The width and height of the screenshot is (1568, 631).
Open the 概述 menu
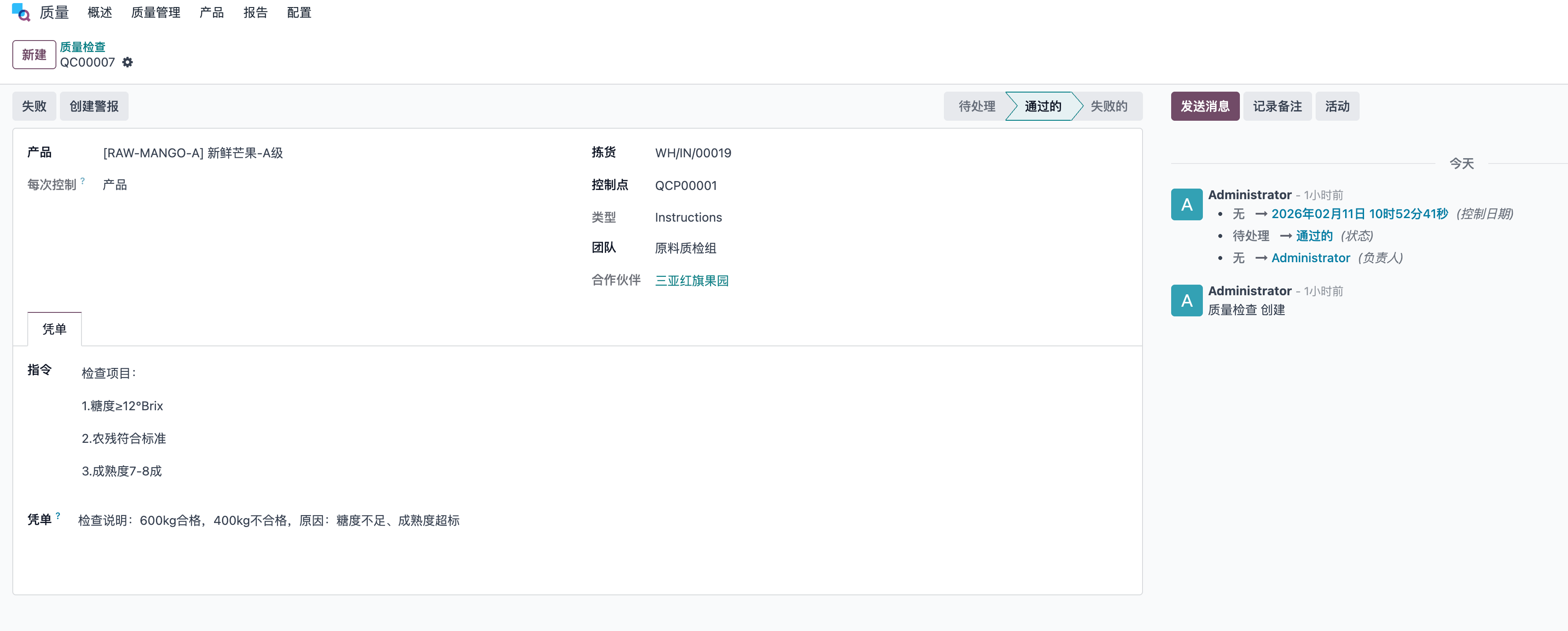click(100, 13)
